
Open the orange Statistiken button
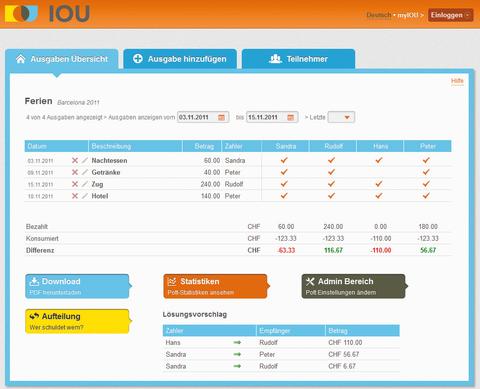pyautogui.click(x=215, y=286)
